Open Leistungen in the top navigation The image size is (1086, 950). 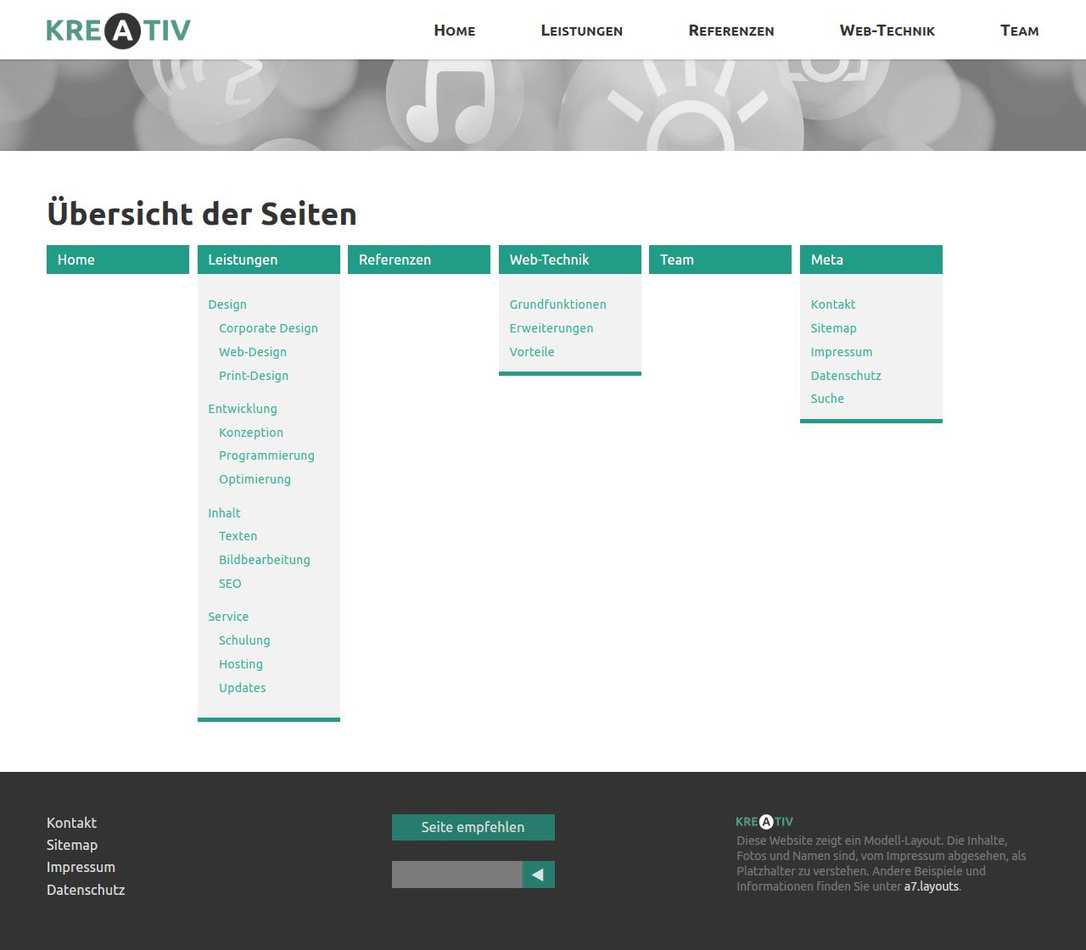pos(581,31)
